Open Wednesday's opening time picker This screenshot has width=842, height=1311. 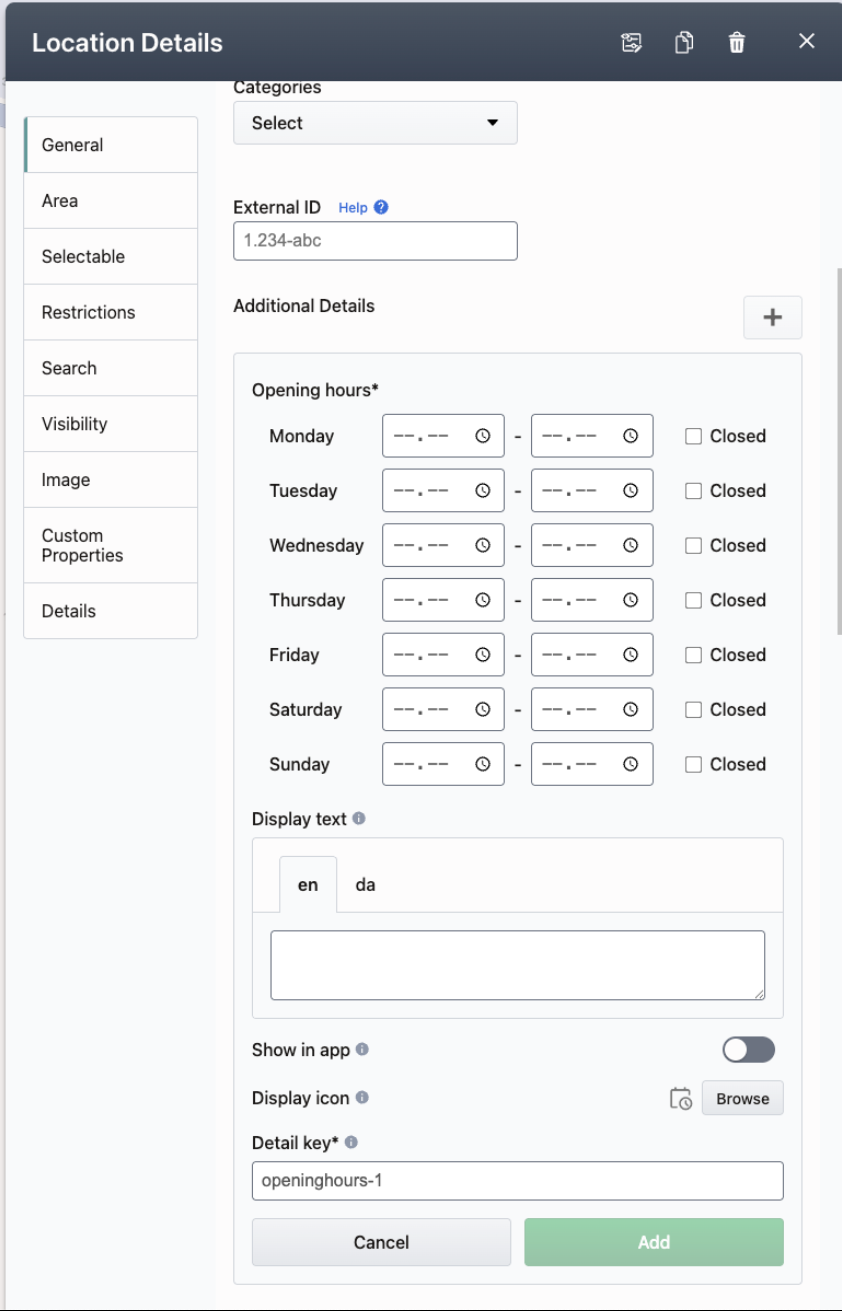(483, 545)
